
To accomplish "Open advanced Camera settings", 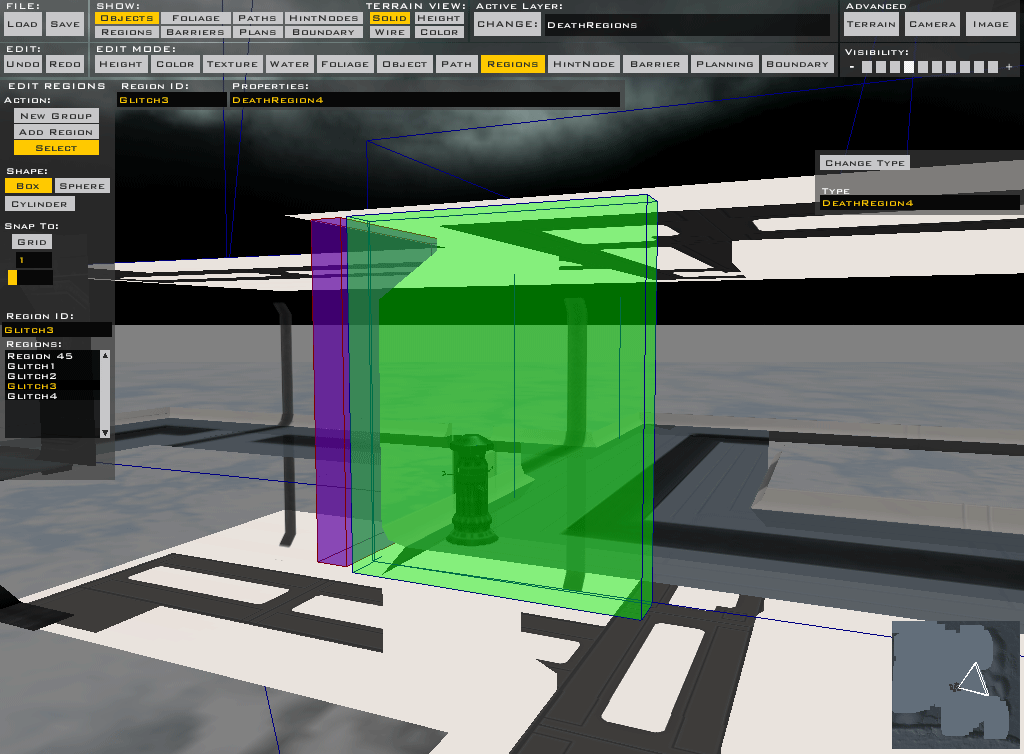I will [x=932, y=24].
